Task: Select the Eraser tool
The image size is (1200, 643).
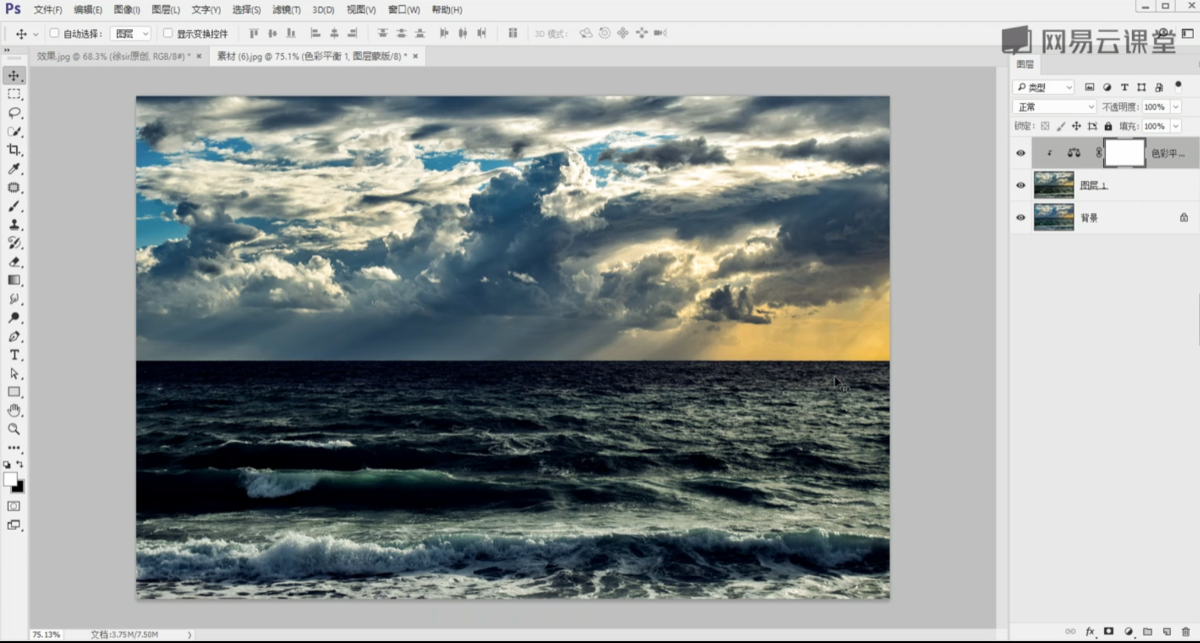Action: click(14, 262)
